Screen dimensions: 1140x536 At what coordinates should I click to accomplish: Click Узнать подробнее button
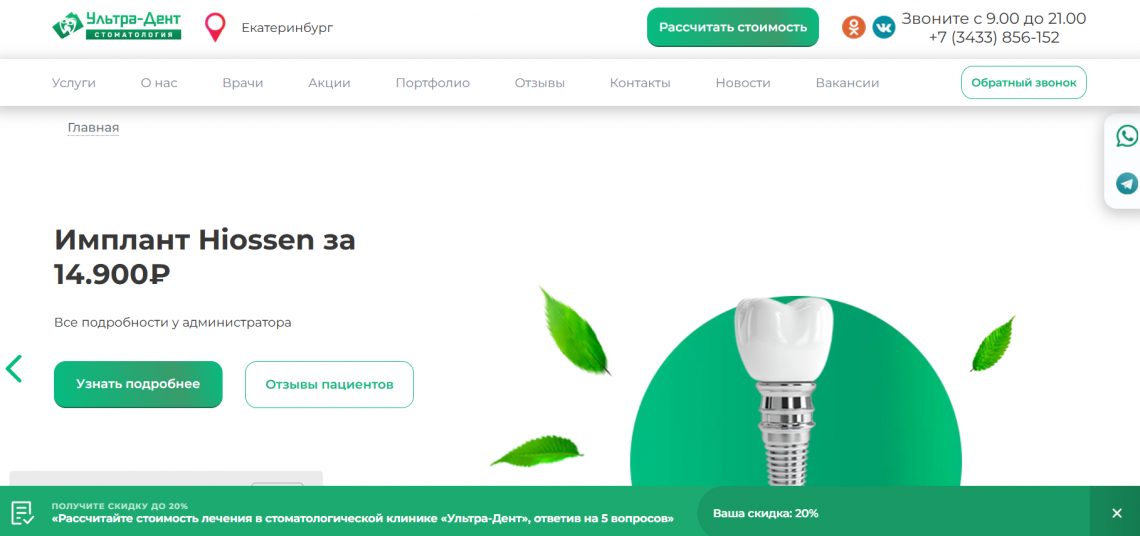138,384
